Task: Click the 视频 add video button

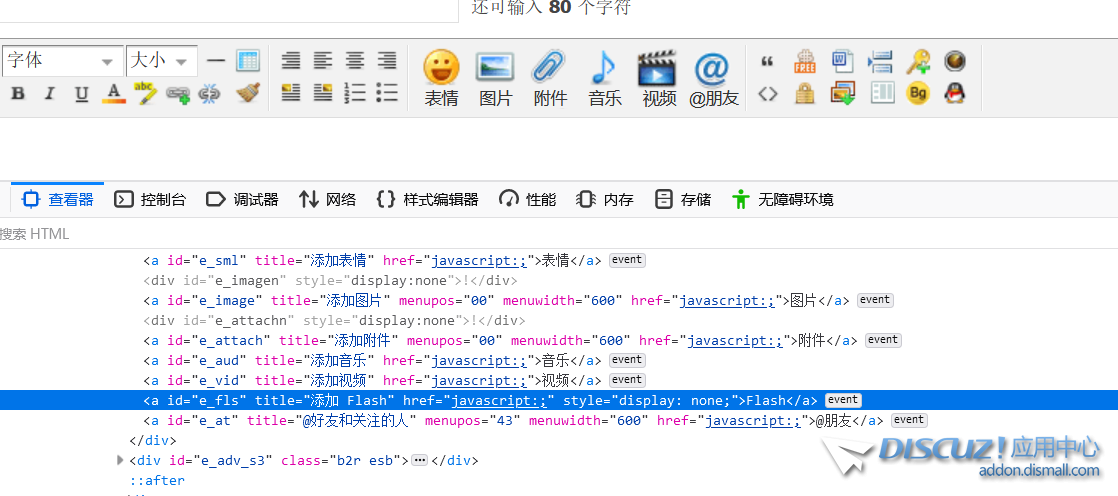Action: tap(659, 78)
